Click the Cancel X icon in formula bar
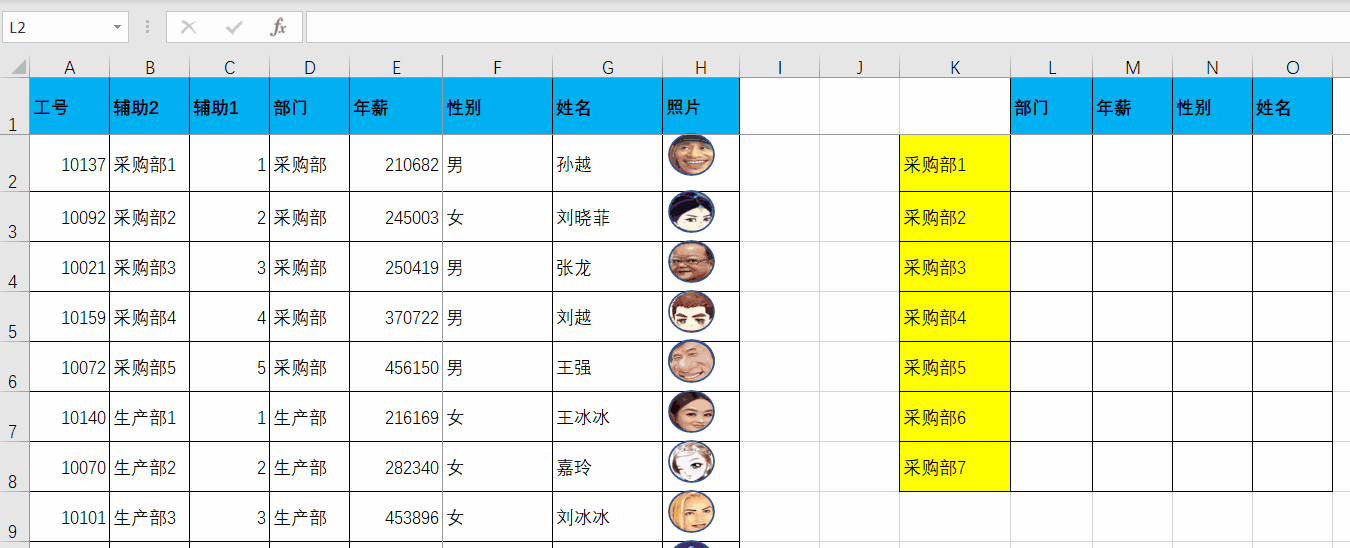 tap(188, 27)
